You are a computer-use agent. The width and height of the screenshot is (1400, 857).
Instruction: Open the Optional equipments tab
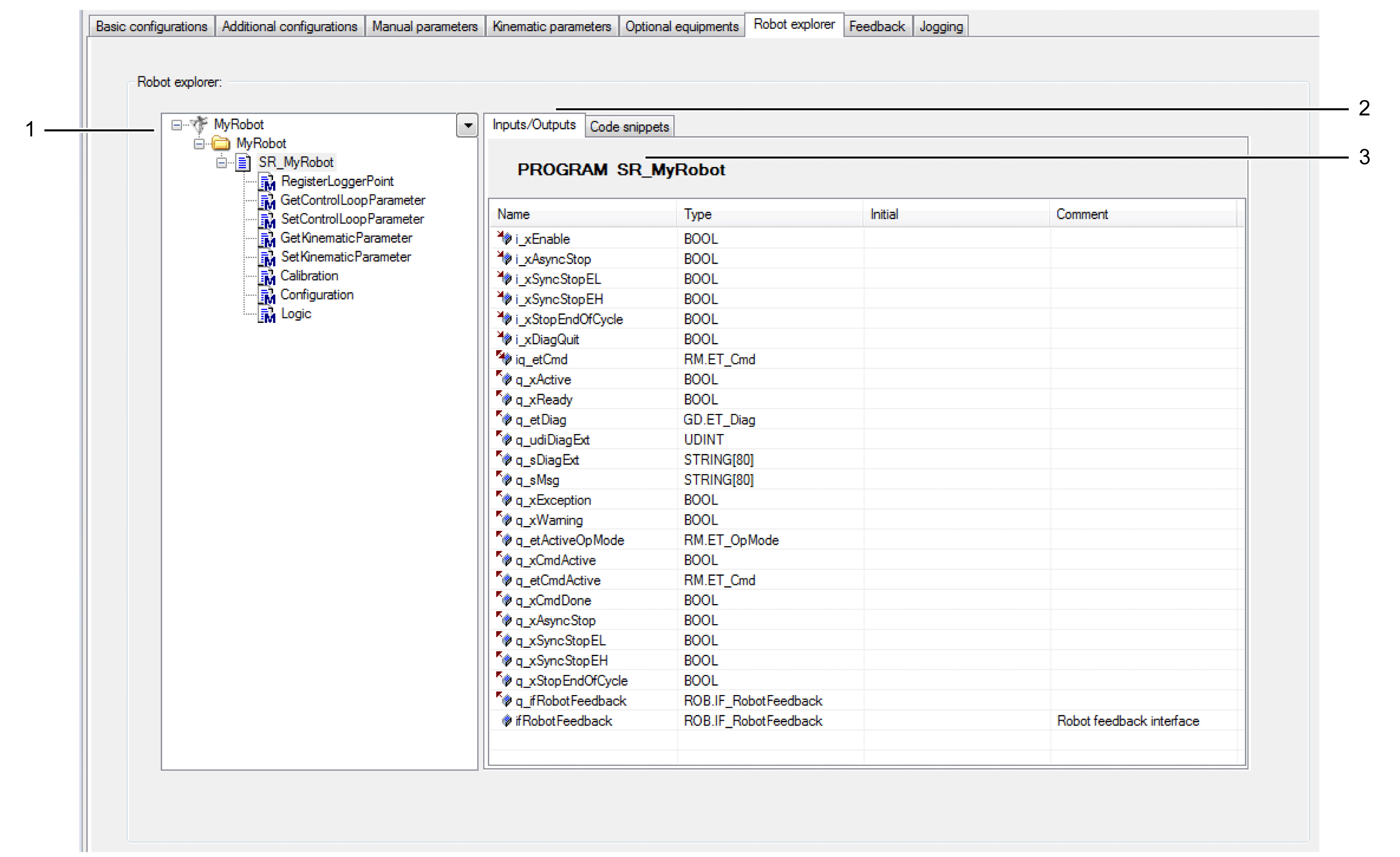point(681,26)
